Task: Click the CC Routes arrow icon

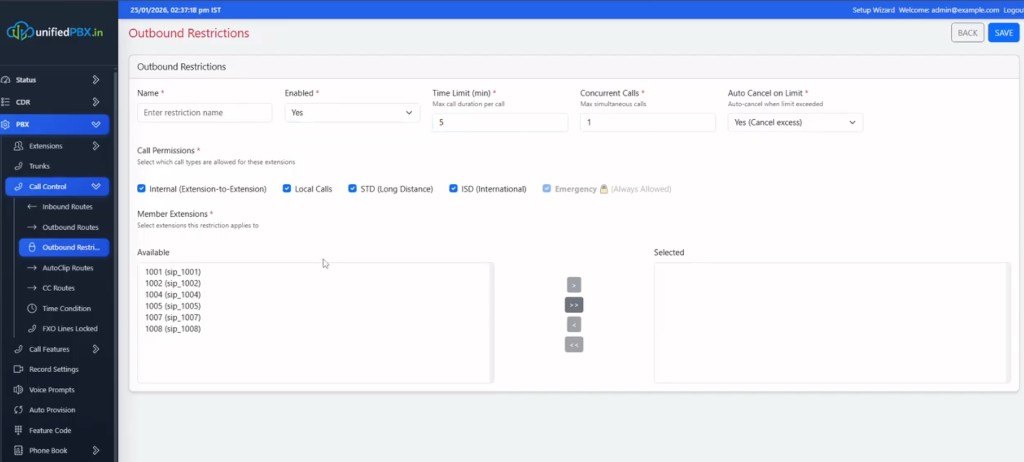Action: point(31,288)
